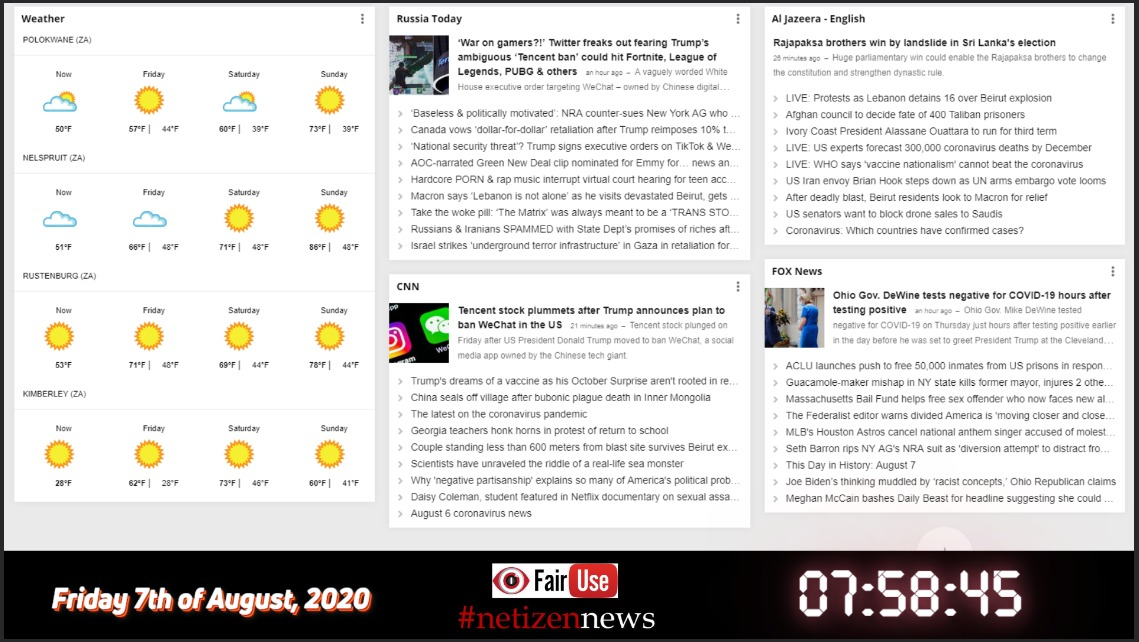The height and width of the screenshot is (642, 1139).
Task: Click the Weather widget title
Action: pyautogui.click(x=43, y=19)
